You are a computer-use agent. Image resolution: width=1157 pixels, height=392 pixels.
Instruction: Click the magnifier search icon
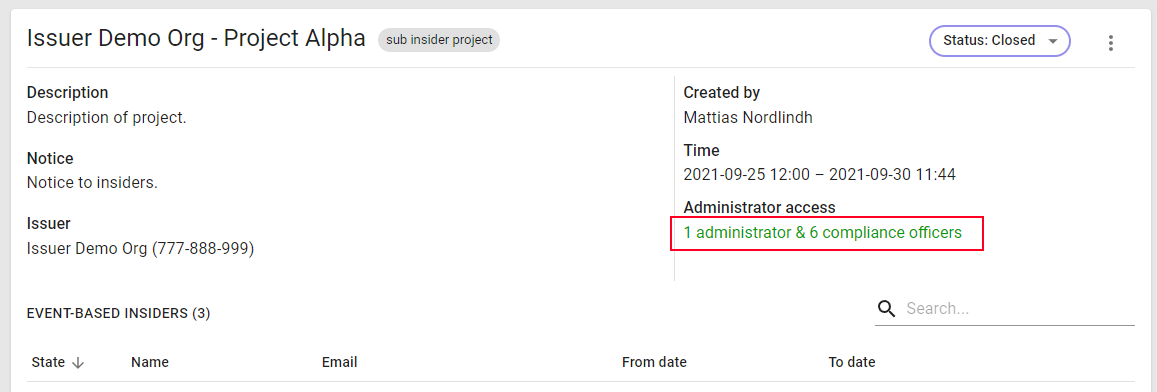click(886, 309)
